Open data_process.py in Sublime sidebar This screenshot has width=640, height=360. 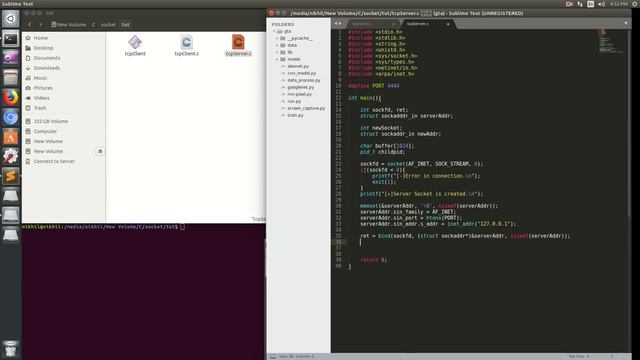point(304,80)
